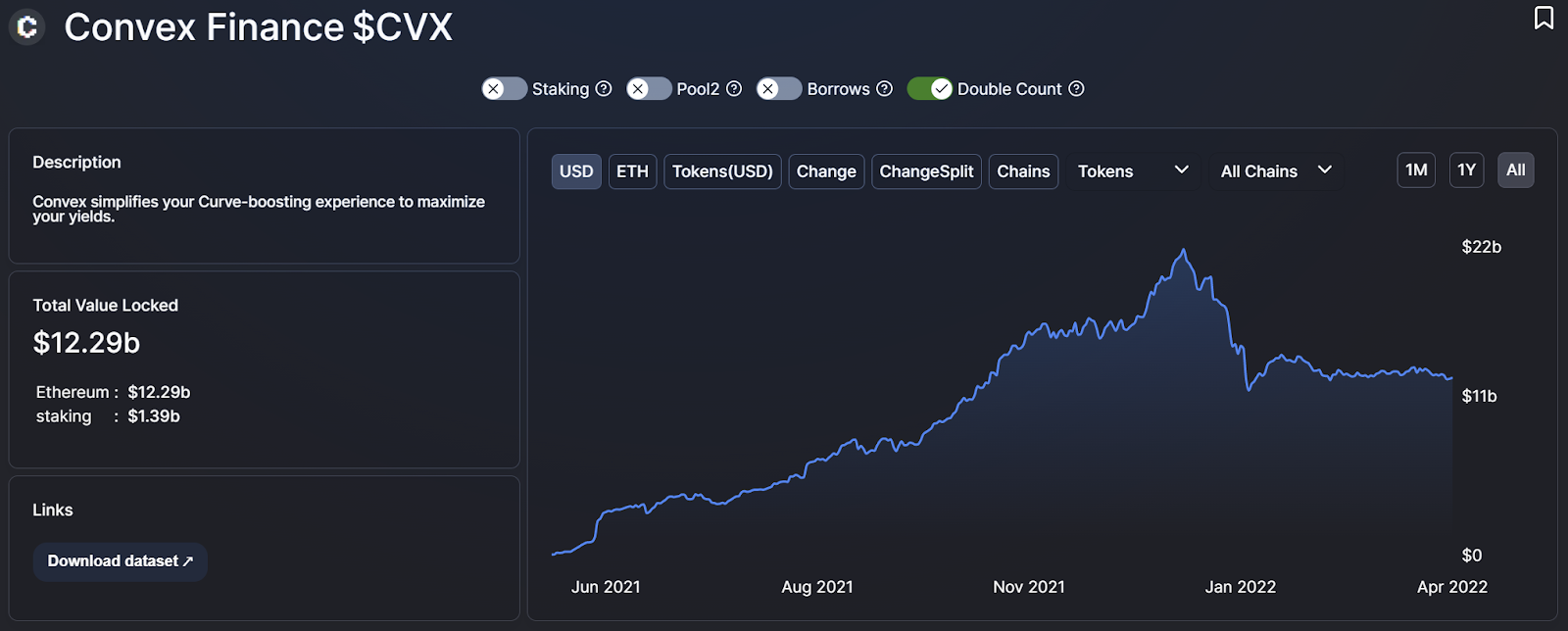Click the chart peak near $22b
The height and width of the screenshot is (631, 1568).
[1184, 251]
